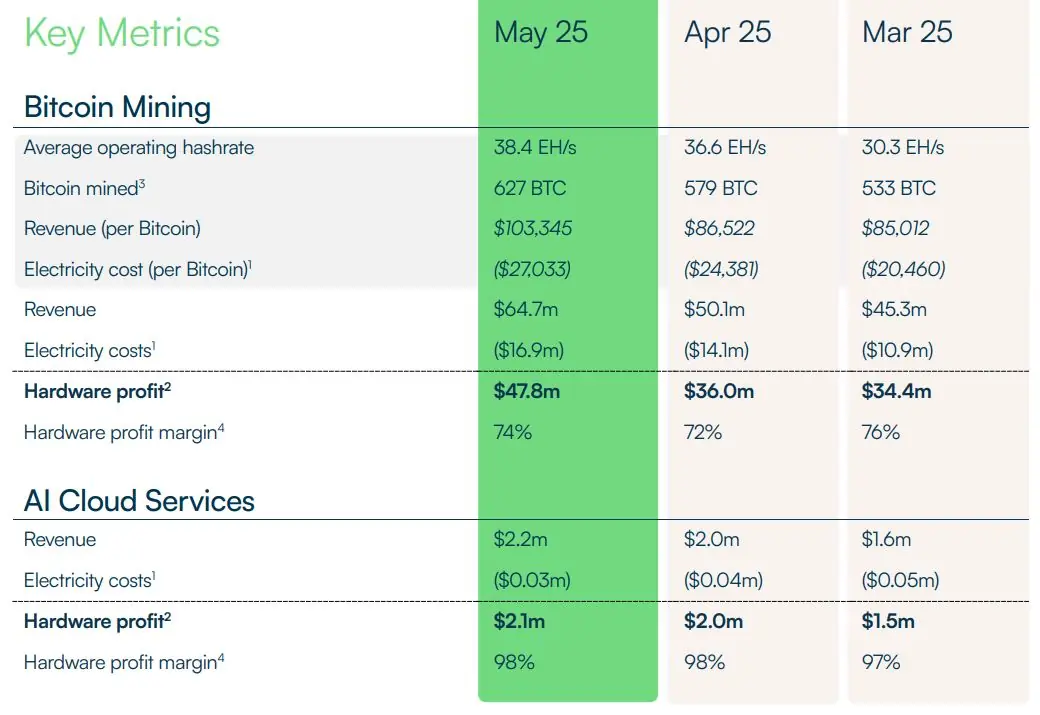This screenshot has width=1040, height=715.
Task: Click the bold $1.5m hardware profit
Action: 888,621
